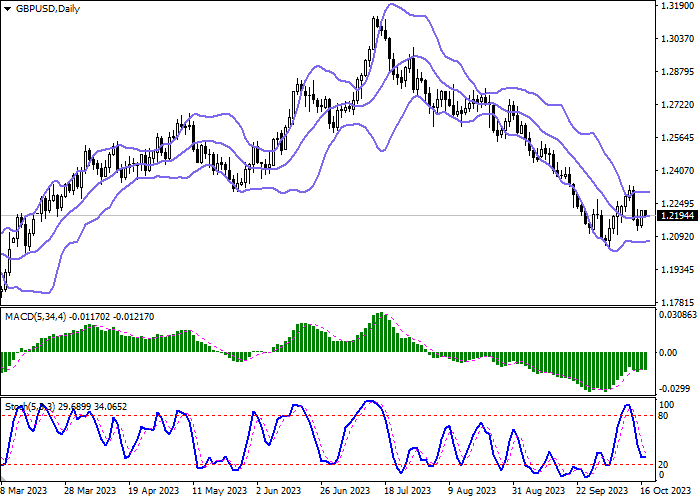The image size is (700, 500).
Task: Select the 19 Apr 2023 date label
Action: coord(146,492)
